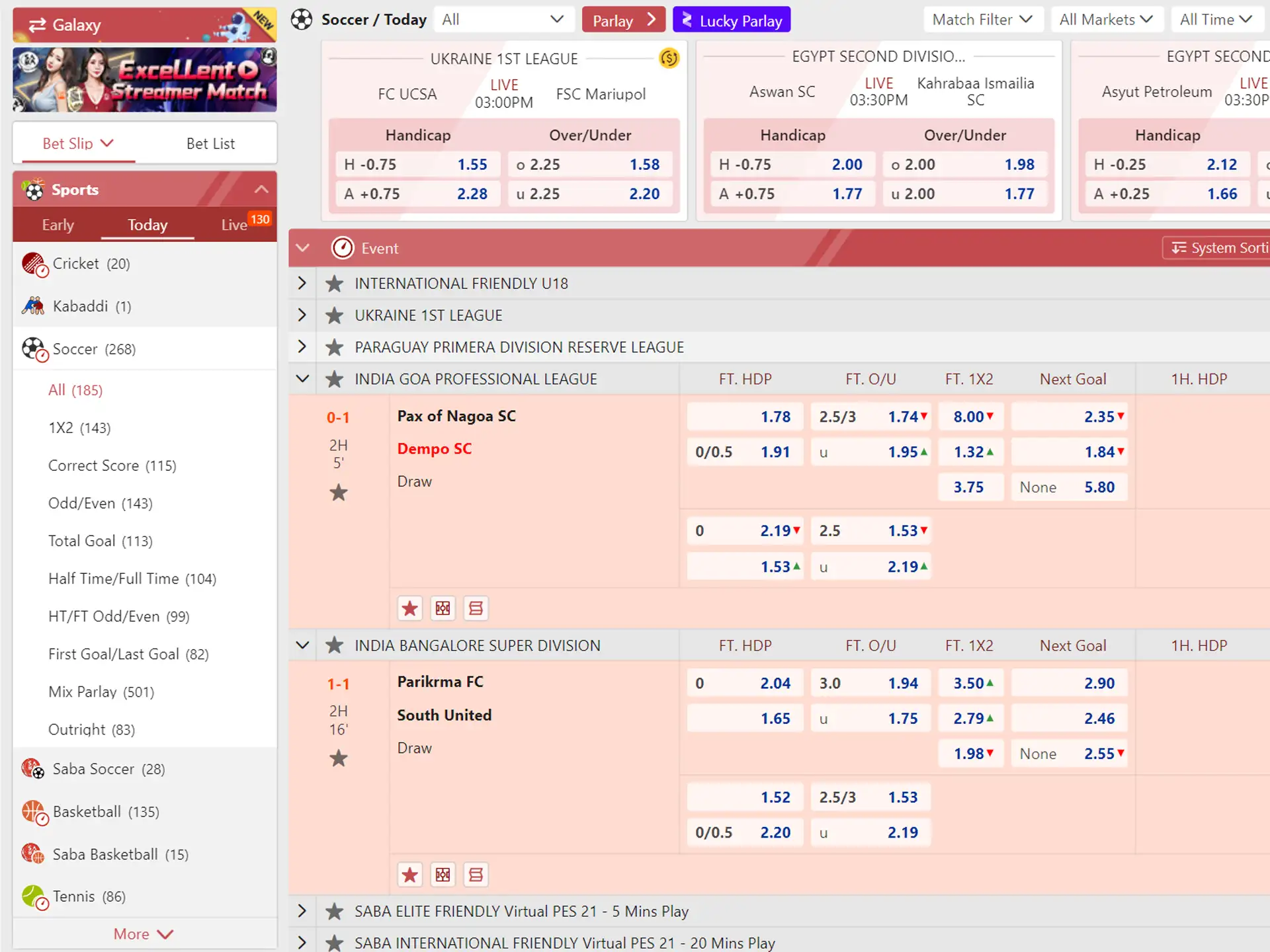The height and width of the screenshot is (952, 1270).
Task: Select Correct Score market
Action: [112, 465]
